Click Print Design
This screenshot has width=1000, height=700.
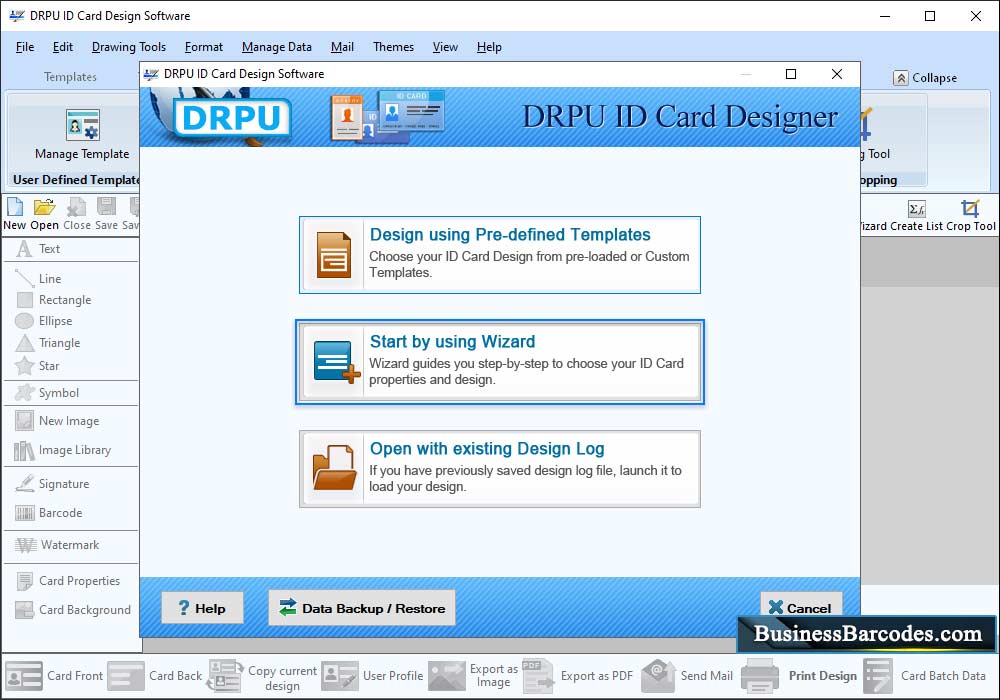coord(800,676)
